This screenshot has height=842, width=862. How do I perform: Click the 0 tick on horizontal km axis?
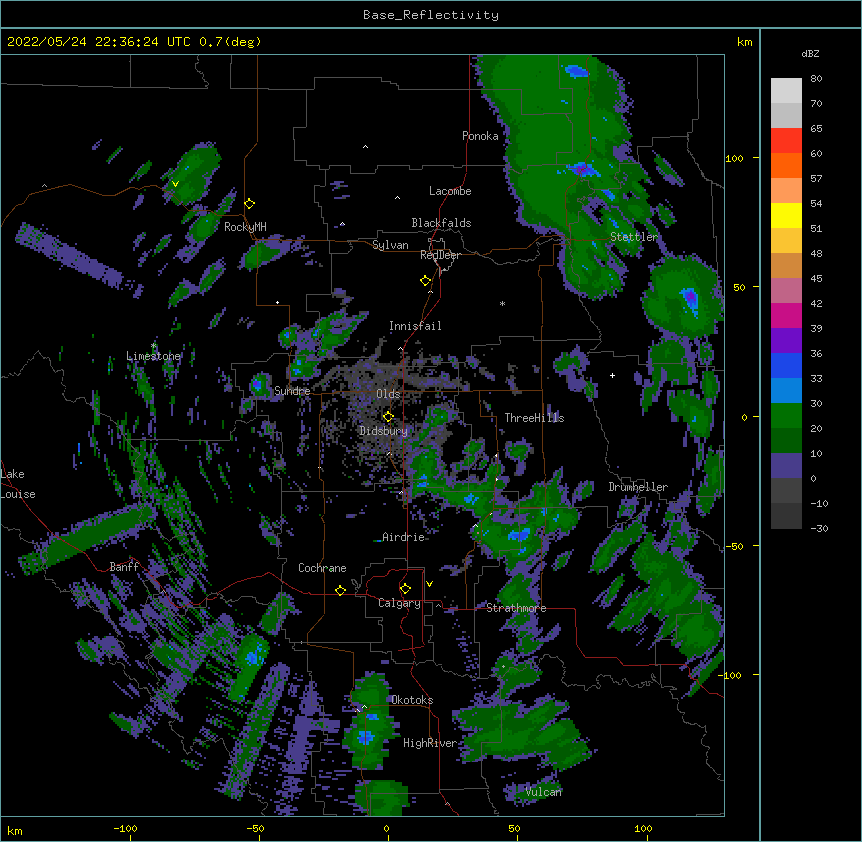386,828
